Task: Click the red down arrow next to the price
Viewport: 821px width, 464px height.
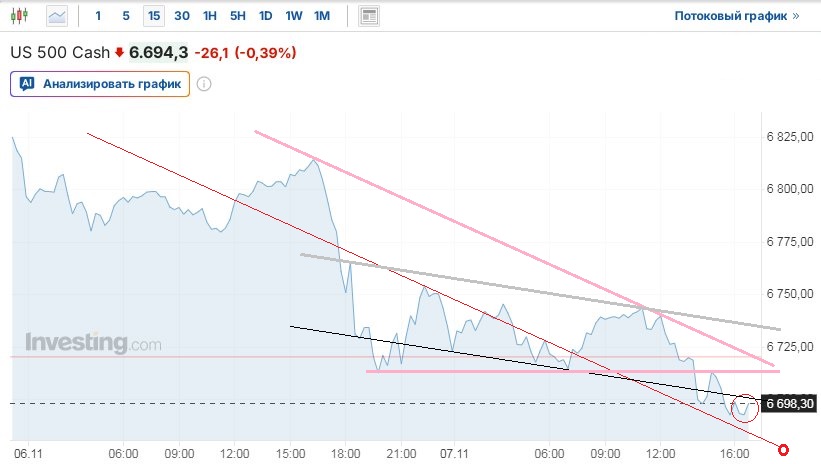Action: tap(120, 52)
